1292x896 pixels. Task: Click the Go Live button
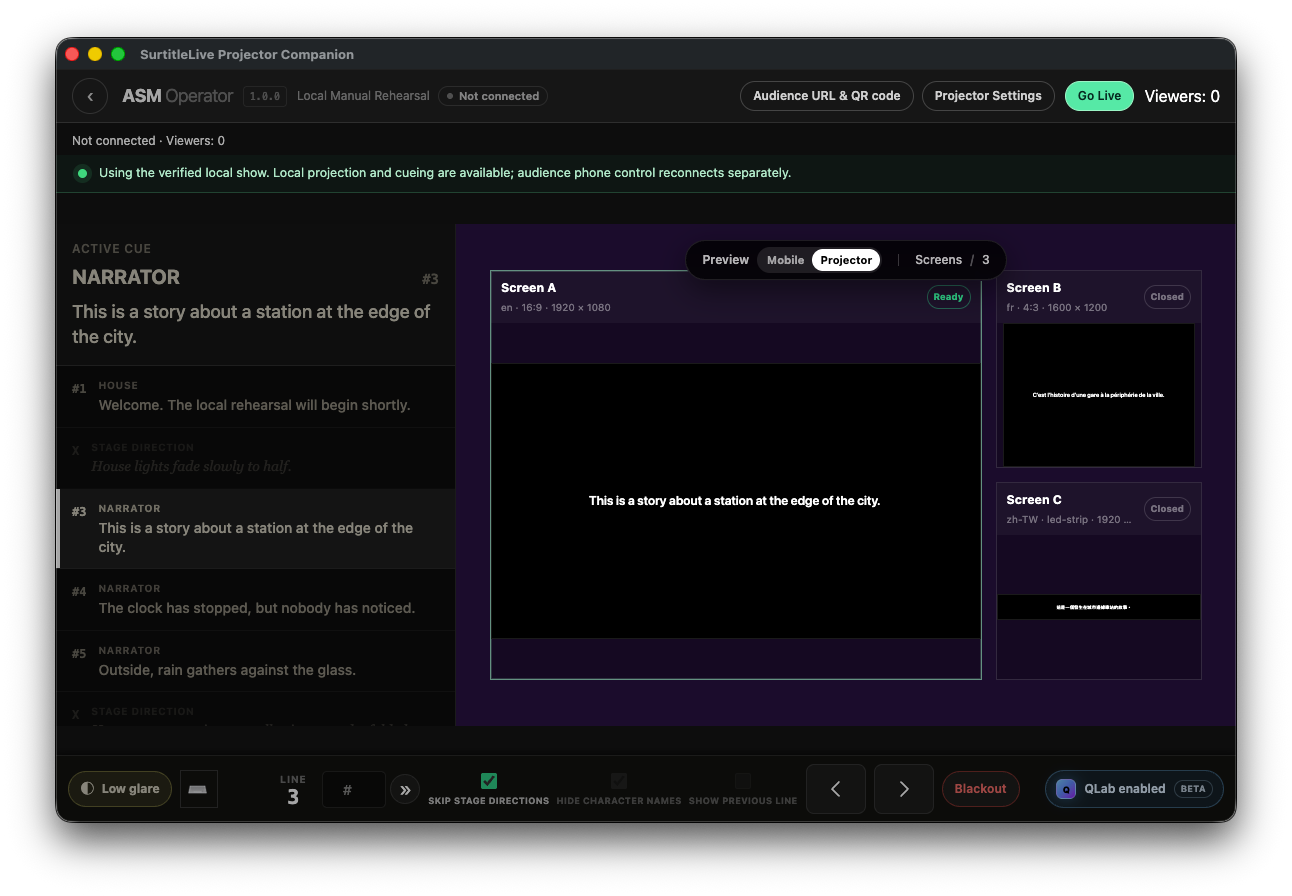[1099, 96]
